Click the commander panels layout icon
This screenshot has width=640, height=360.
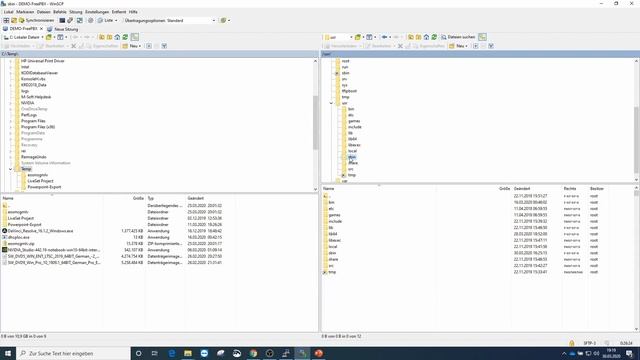[x=6, y=20]
